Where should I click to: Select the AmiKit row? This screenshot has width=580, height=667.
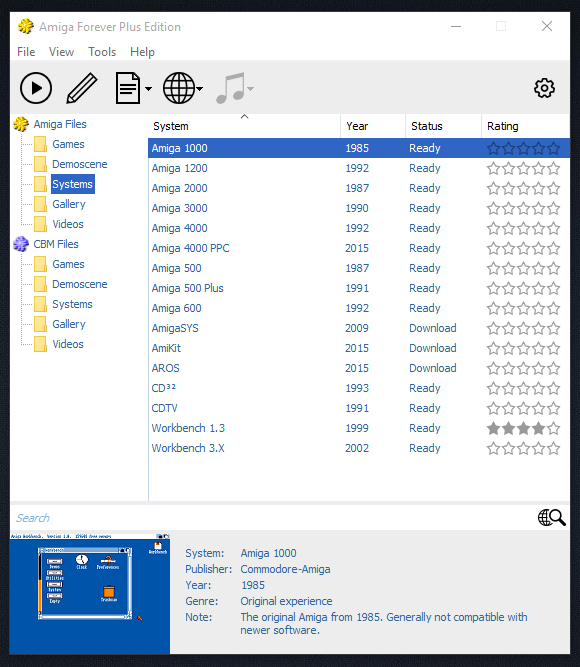pyautogui.click(x=359, y=348)
